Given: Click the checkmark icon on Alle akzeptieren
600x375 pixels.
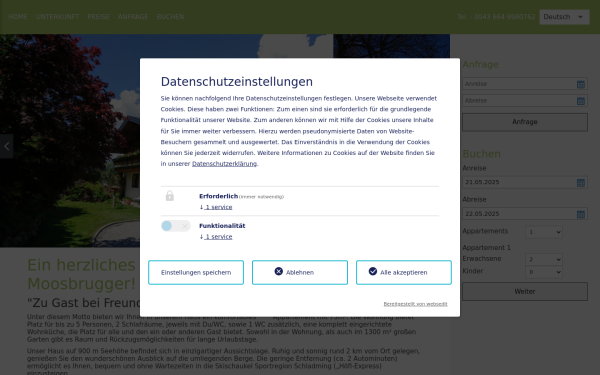Looking at the screenshot, I should (x=373, y=271).
